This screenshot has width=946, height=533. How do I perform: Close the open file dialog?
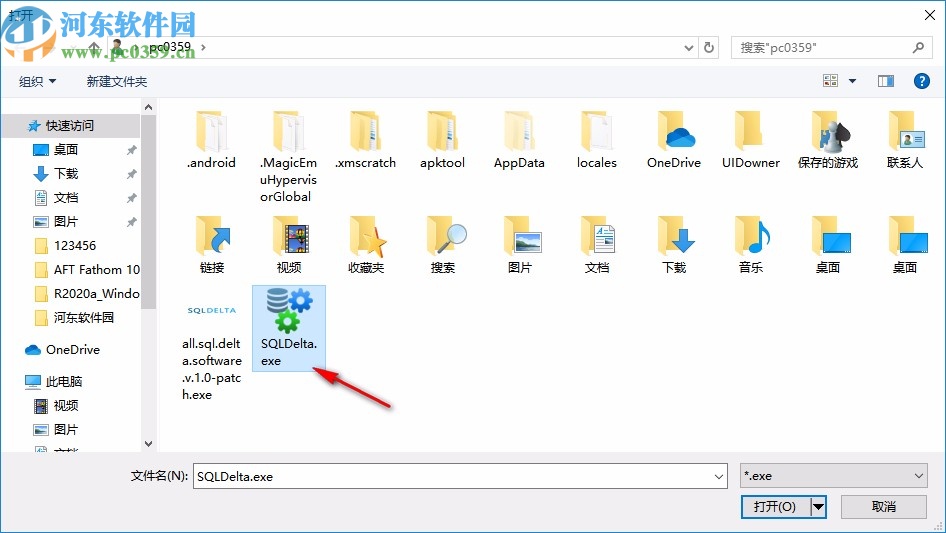click(x=930, y=15)
